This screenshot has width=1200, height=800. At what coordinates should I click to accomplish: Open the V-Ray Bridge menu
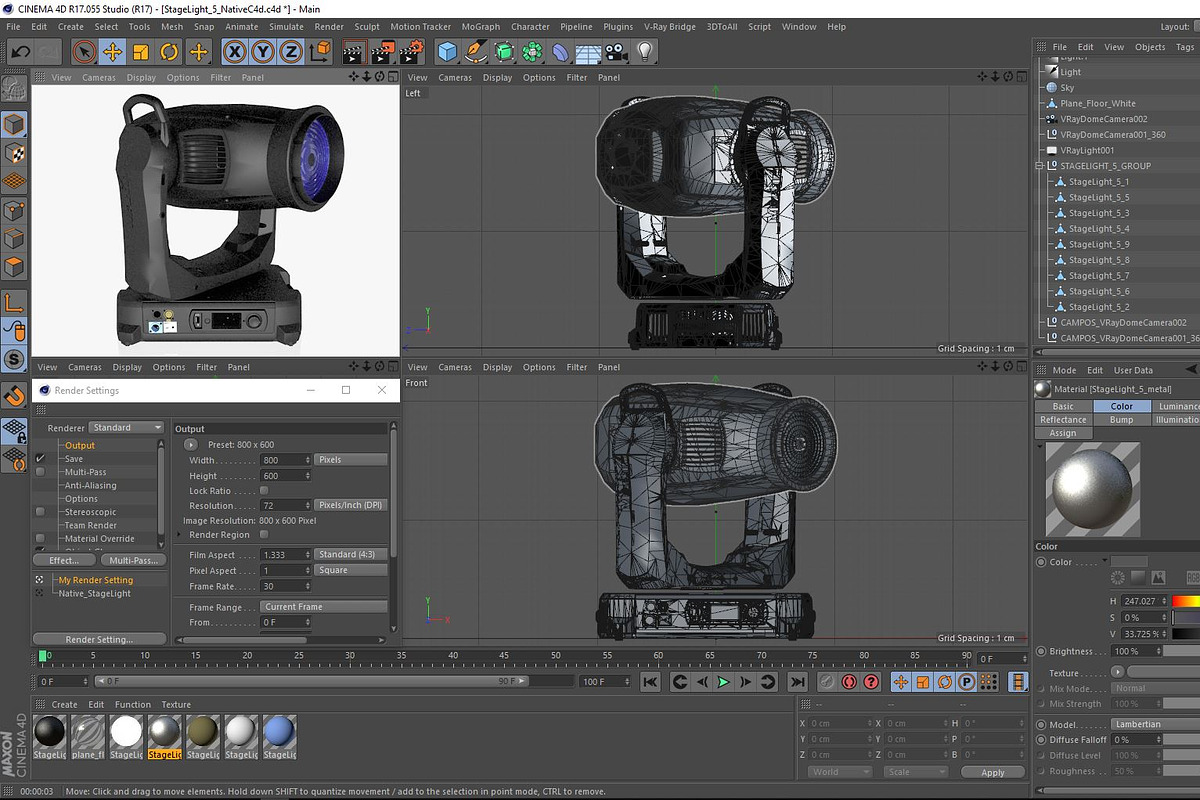point(670,27)
